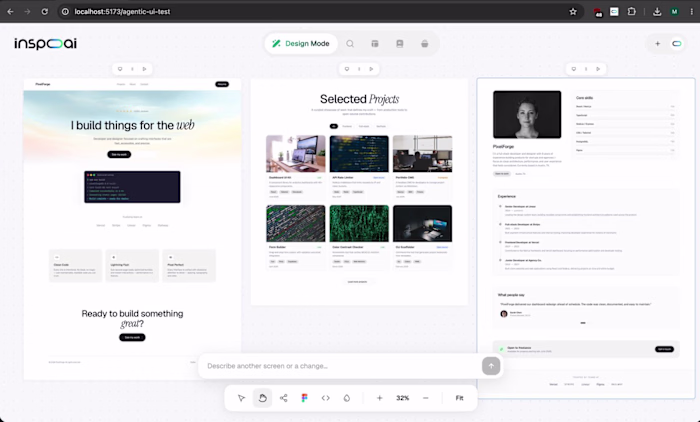Viewport: 700px width, 422px height.
Task: Open the layout panel icon beside search
Action: pyautogui.click(x=375, y=43)
